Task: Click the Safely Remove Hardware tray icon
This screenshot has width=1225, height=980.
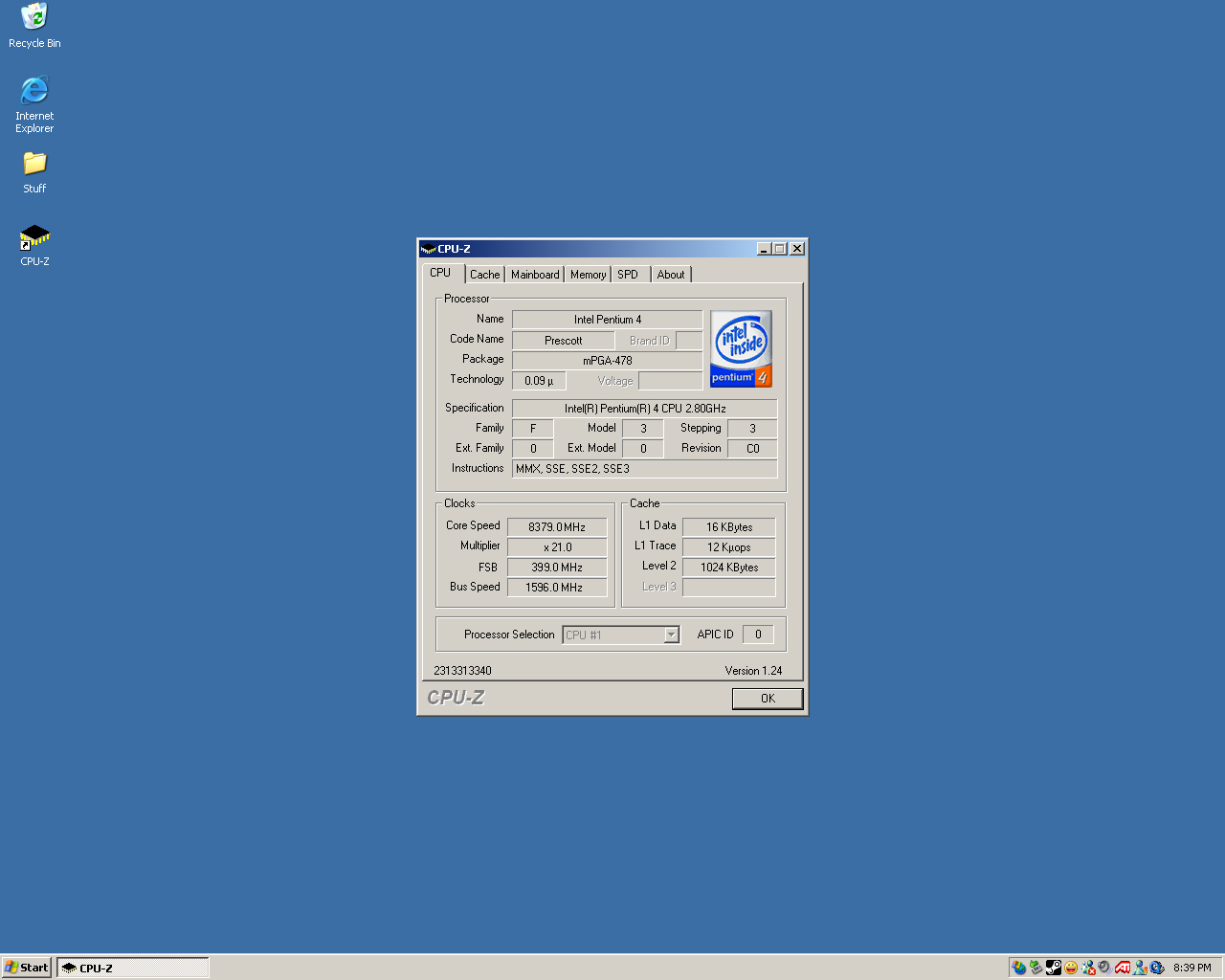Action: pyautogui.click(x=1036, y=968)
